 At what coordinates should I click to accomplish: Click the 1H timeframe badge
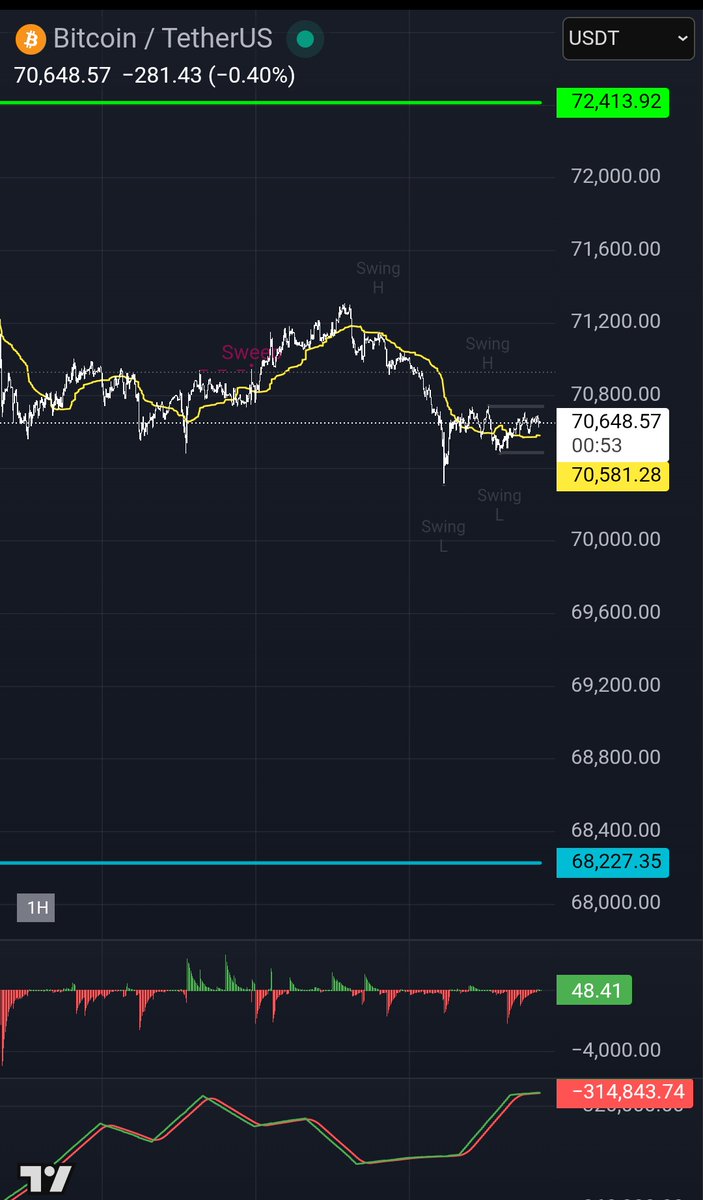click(x=37, y=908)
